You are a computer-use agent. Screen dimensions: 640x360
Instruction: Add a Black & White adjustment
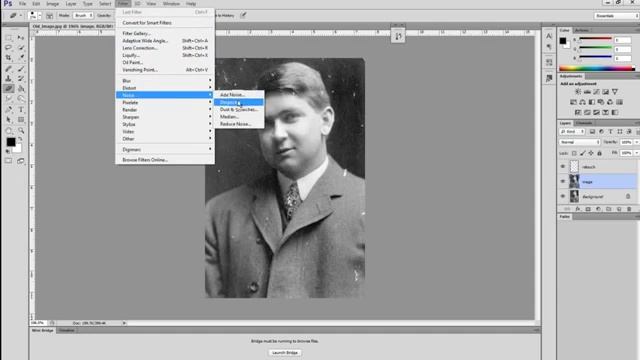(x=592, y=102)
